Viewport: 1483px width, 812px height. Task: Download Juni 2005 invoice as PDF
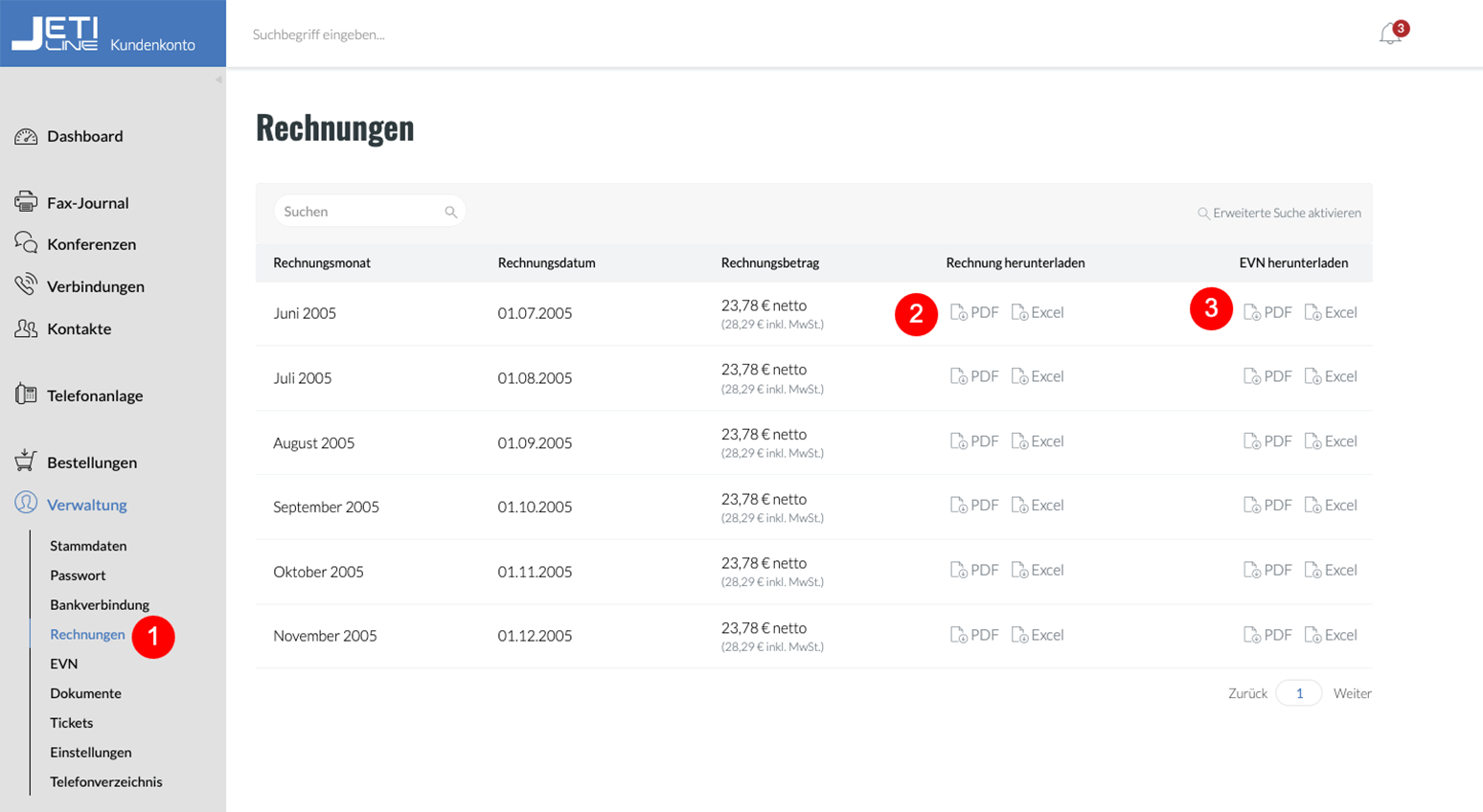pos(974,312)
